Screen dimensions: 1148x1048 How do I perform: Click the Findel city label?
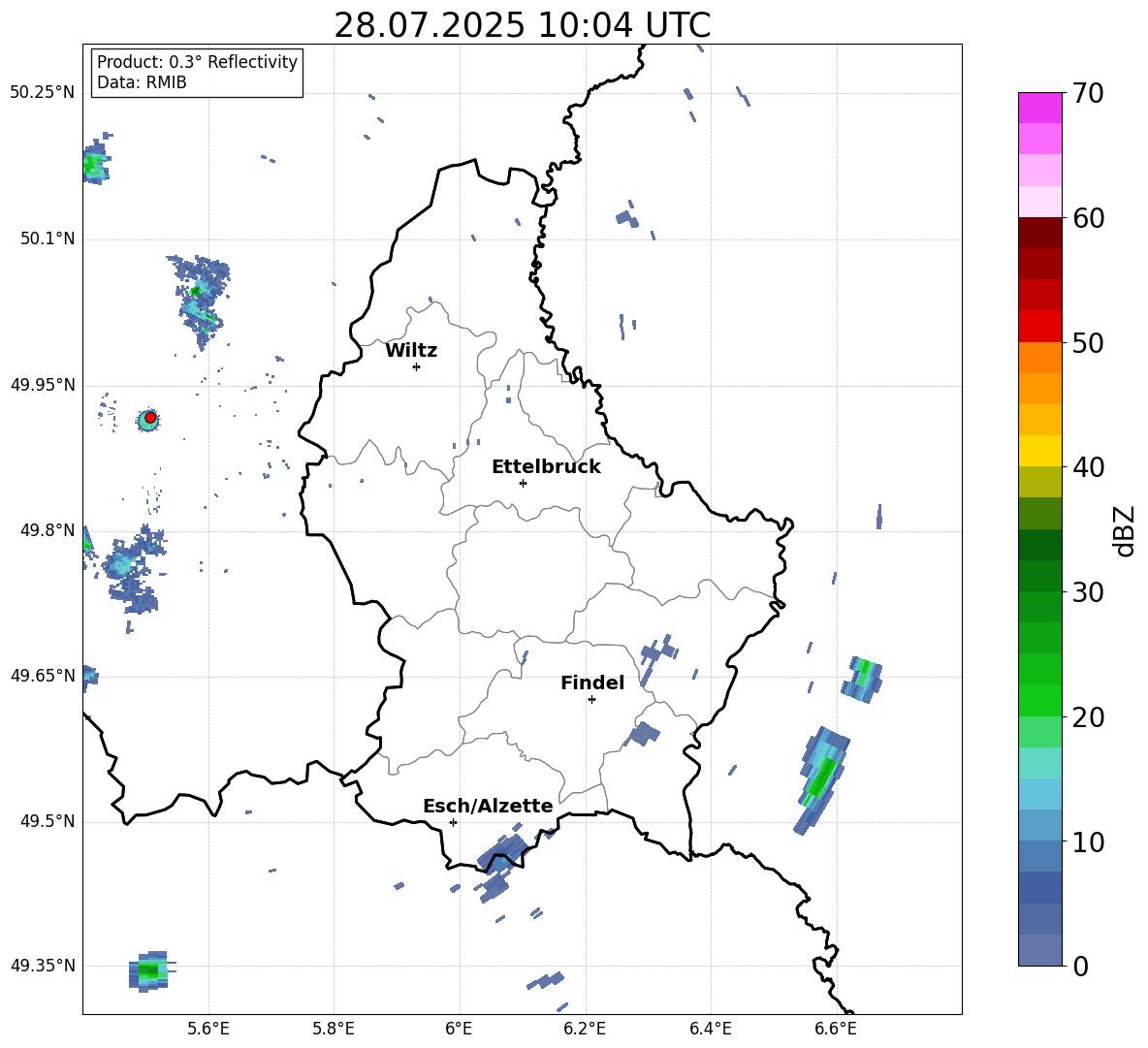tap(592, 683)
